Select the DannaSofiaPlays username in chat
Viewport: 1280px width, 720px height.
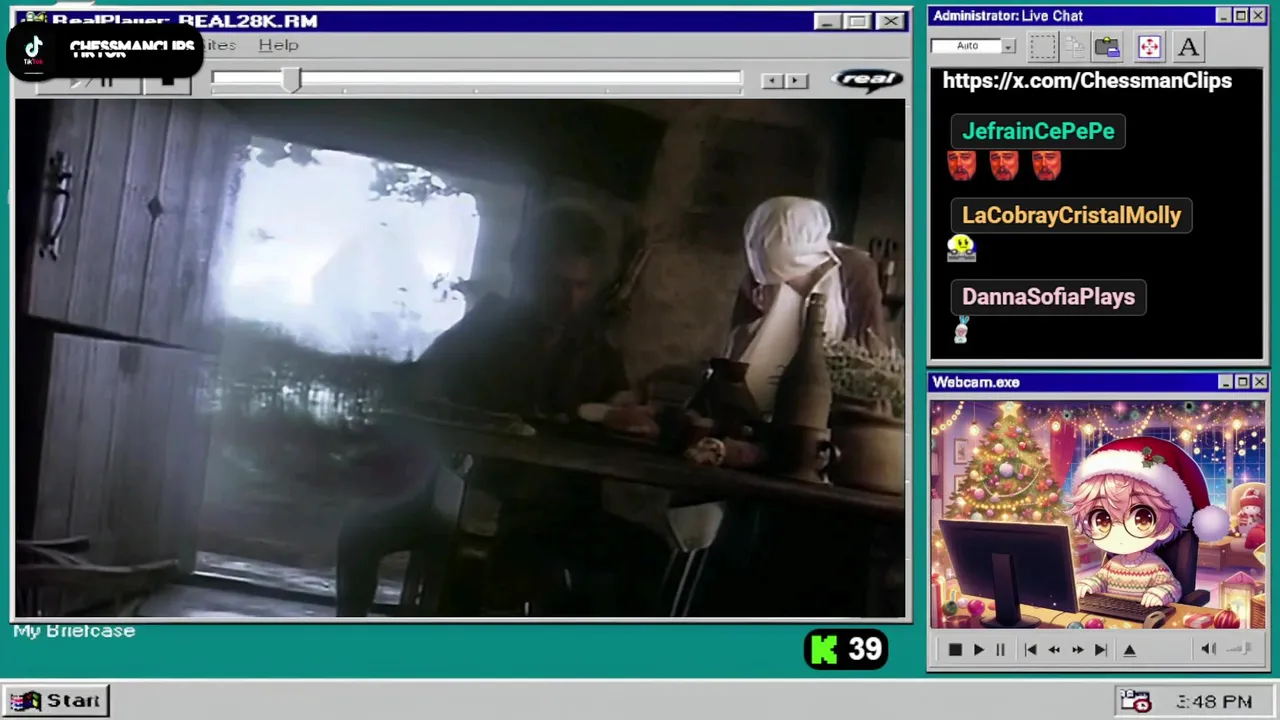(1048, 297)
